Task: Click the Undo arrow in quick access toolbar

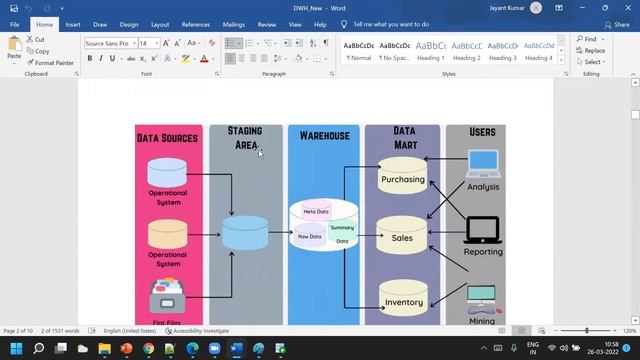Action: (29, 8)
